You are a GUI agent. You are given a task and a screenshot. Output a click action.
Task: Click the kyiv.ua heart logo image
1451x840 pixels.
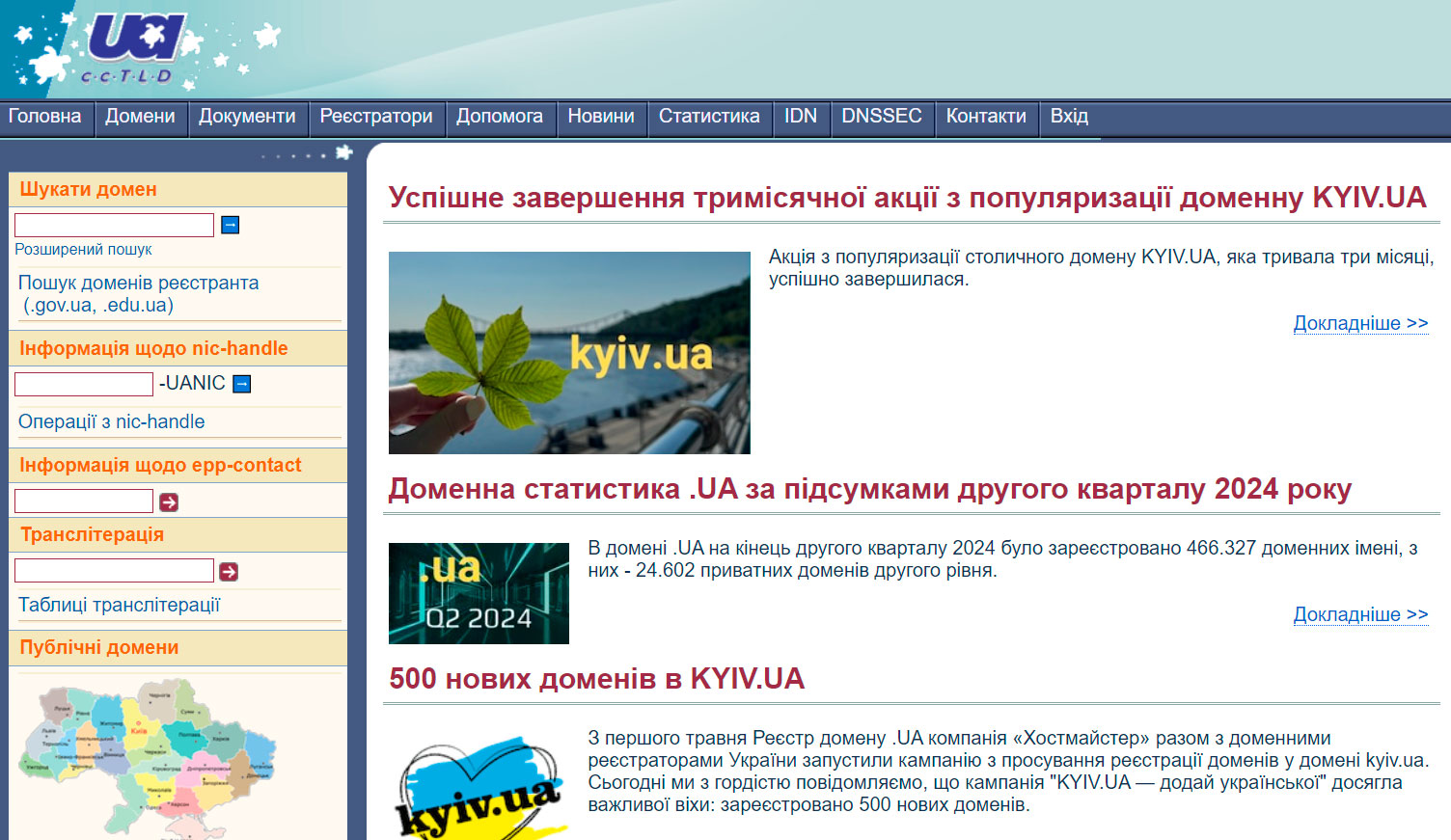479,788
